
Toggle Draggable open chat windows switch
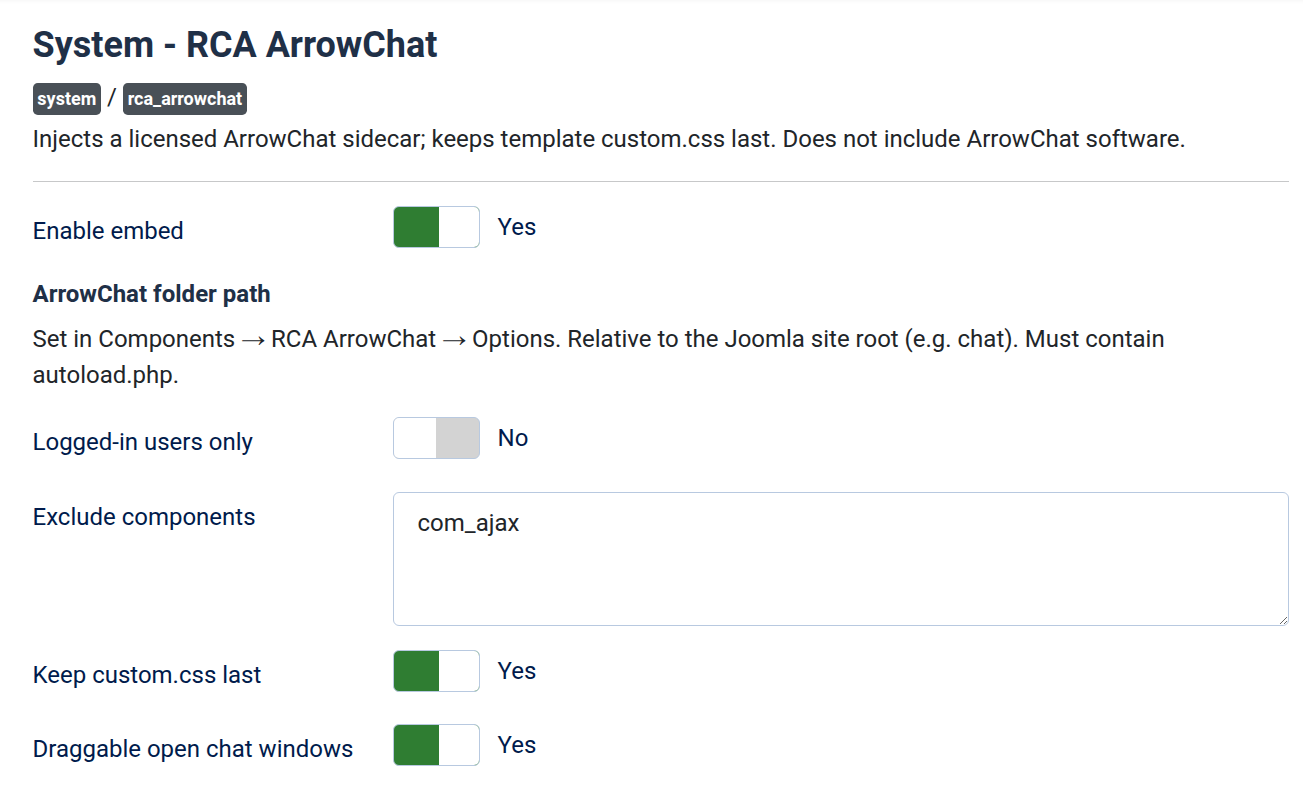coord(436,745)
